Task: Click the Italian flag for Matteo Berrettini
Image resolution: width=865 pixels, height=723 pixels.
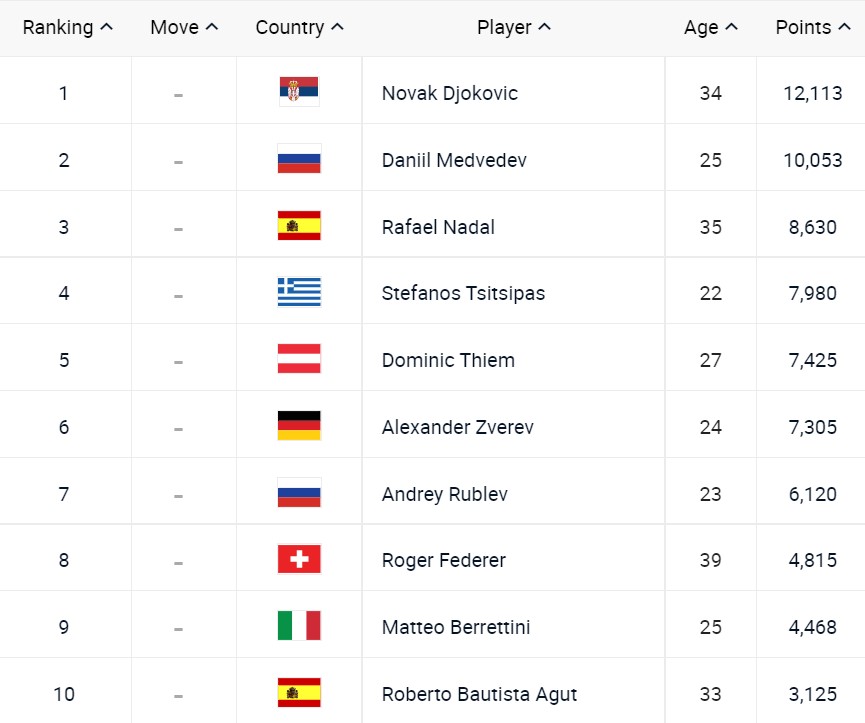Action: point(299,626)
